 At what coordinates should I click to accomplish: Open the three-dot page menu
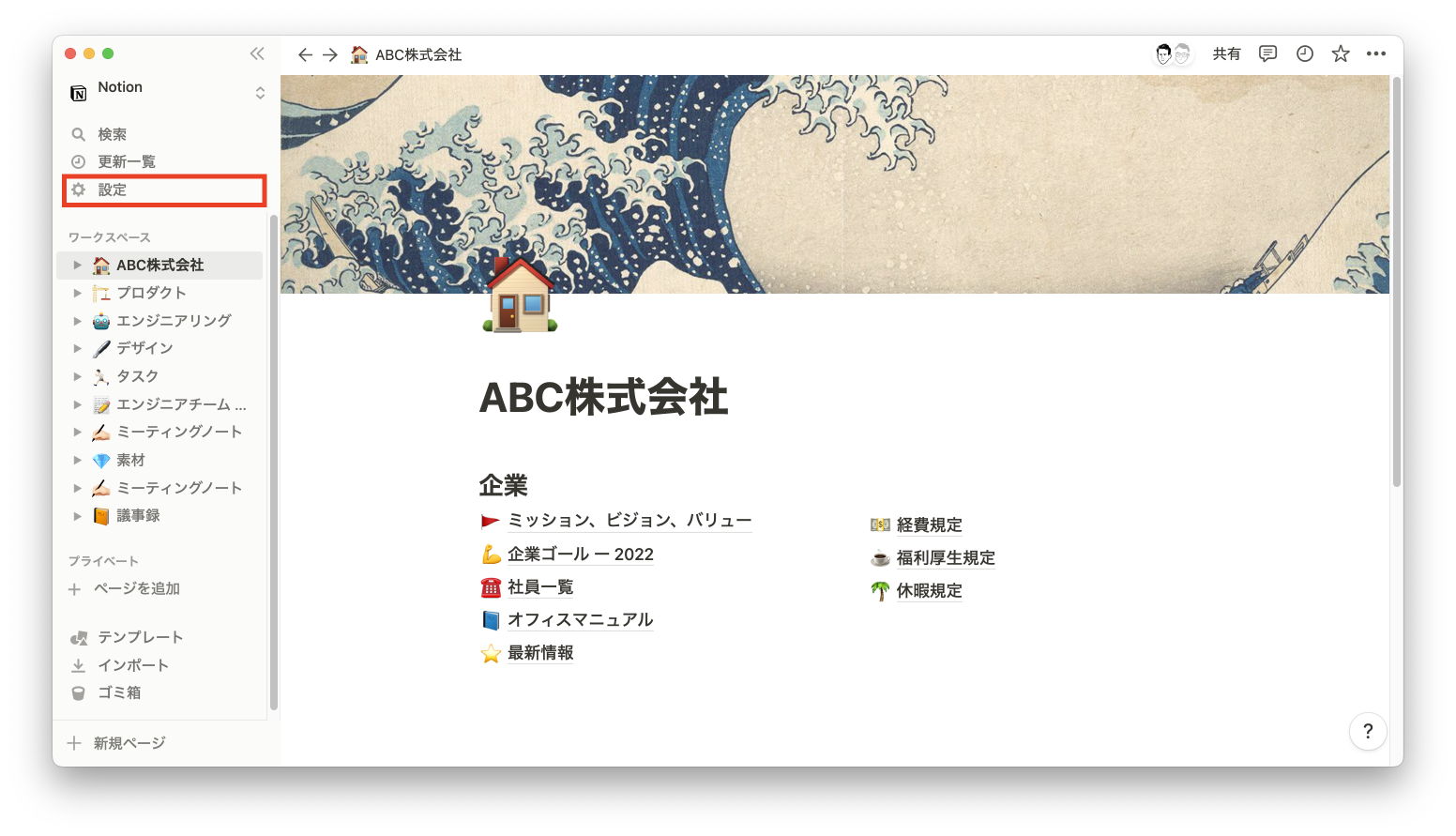point(1376,53)
